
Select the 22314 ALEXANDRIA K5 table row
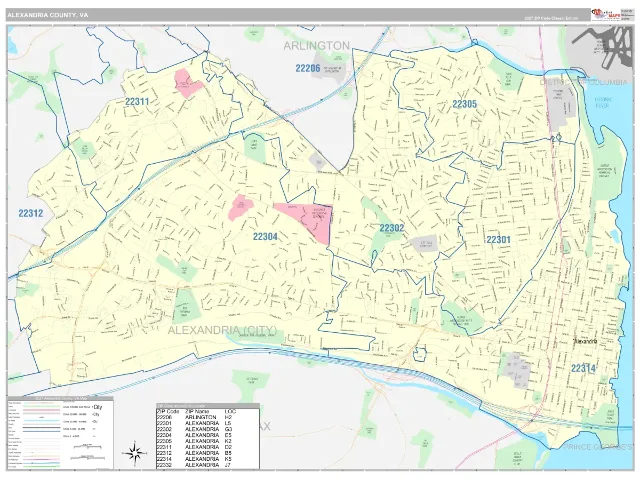[x=208, y=459]
